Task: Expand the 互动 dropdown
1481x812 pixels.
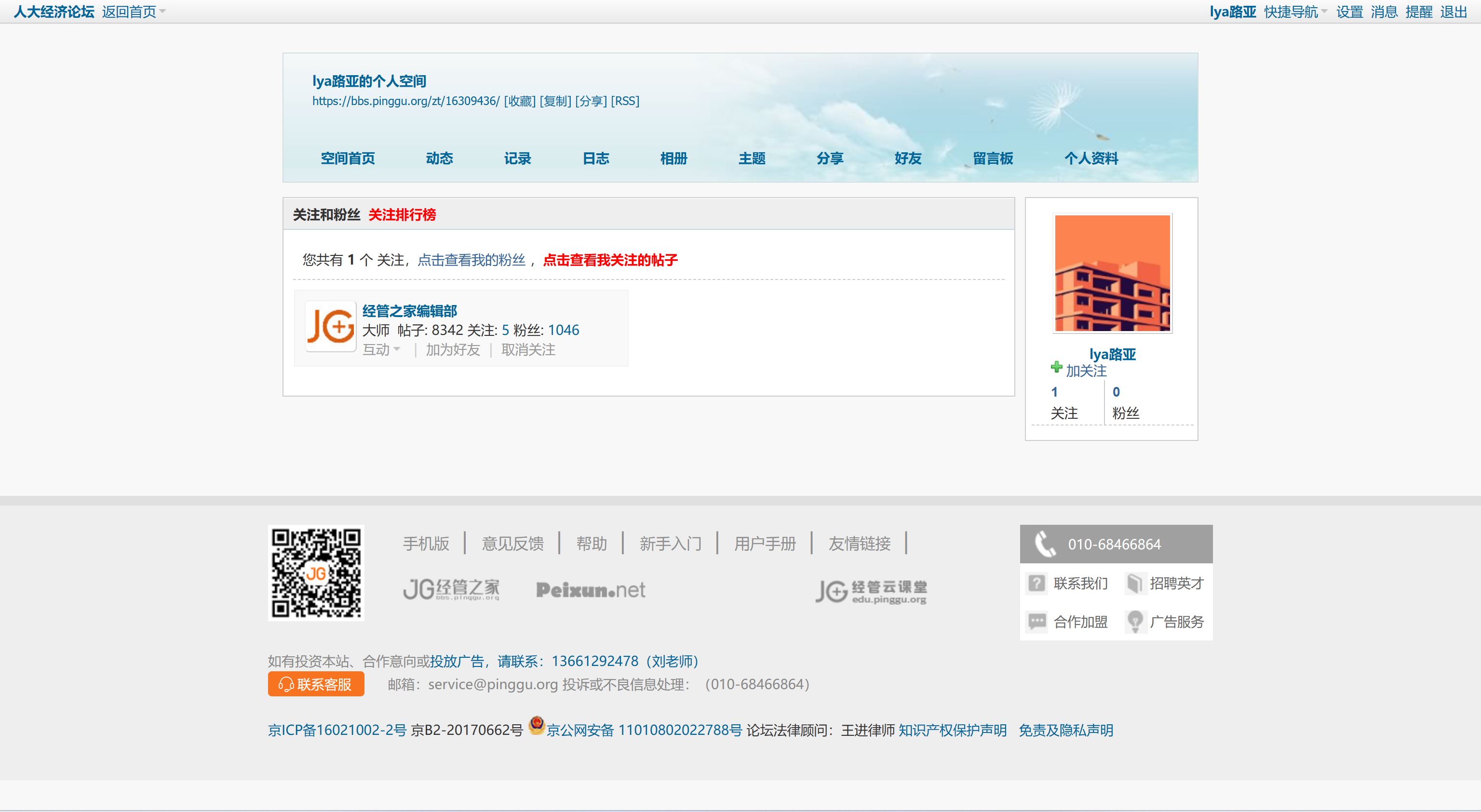Action: coord(381,349)
